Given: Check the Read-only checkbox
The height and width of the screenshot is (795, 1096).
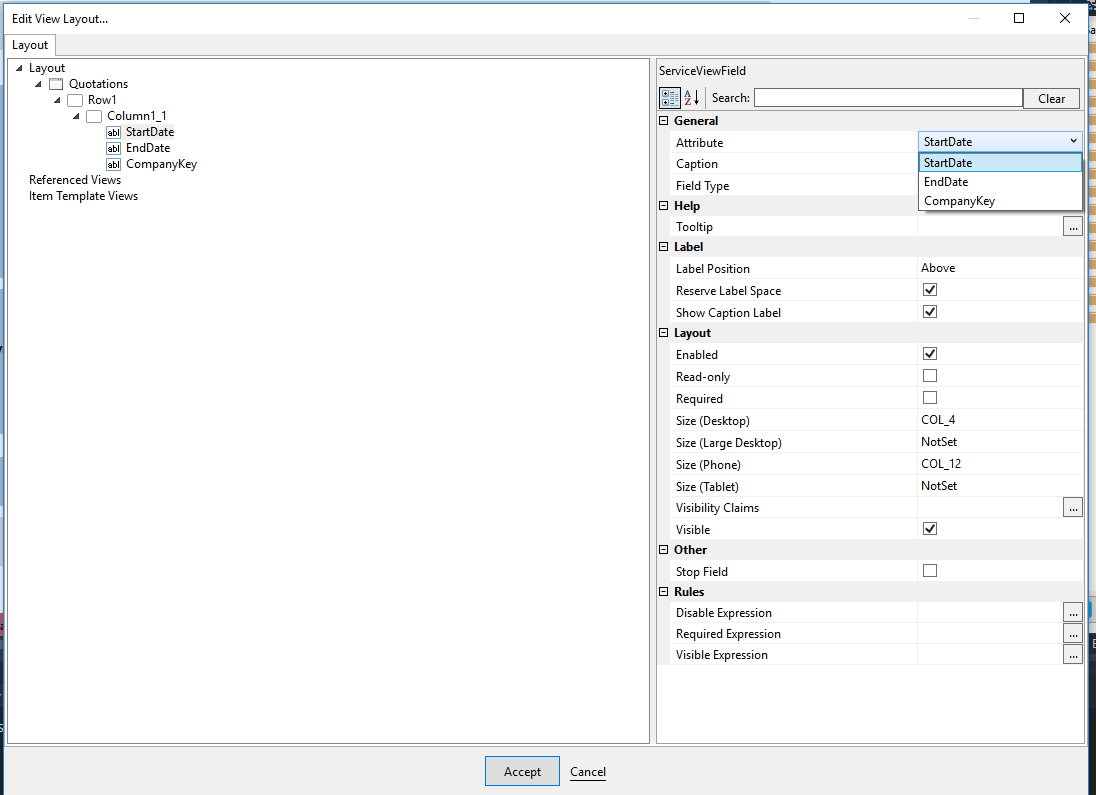Looking at the screenshot, I should (930, 375).
